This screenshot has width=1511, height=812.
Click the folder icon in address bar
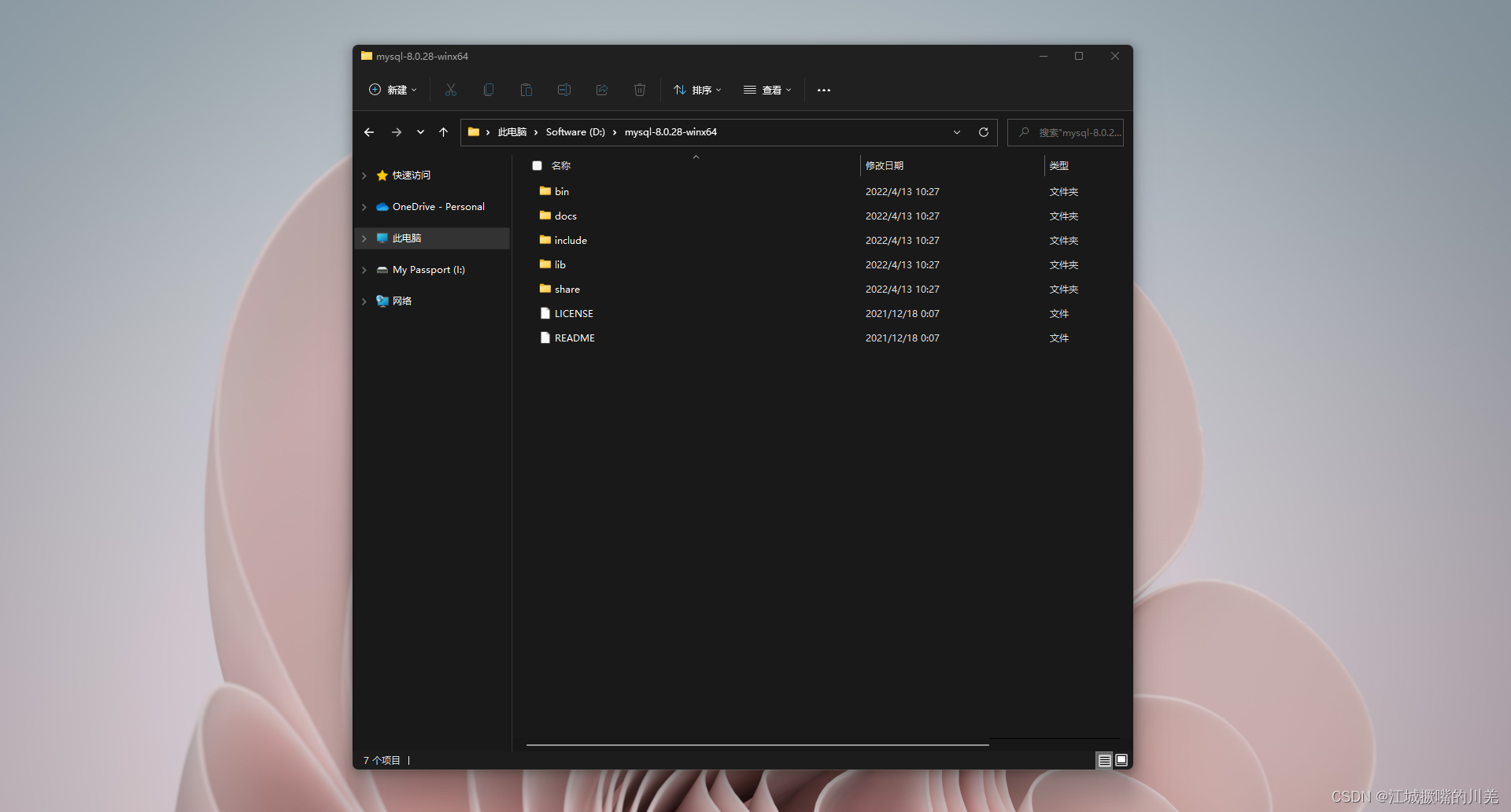point(474,132)
